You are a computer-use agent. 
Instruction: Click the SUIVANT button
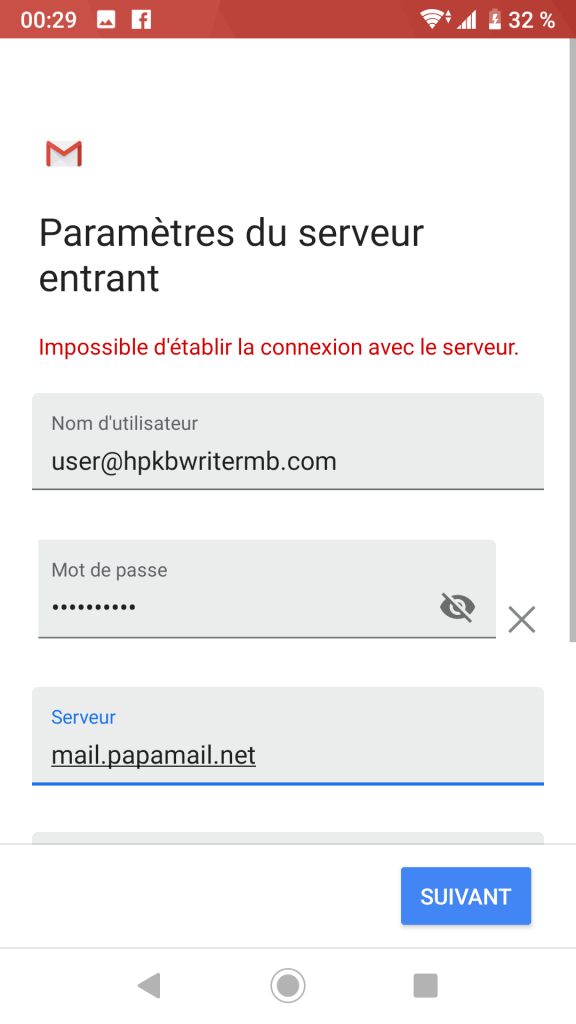click(x=466, y=896)
